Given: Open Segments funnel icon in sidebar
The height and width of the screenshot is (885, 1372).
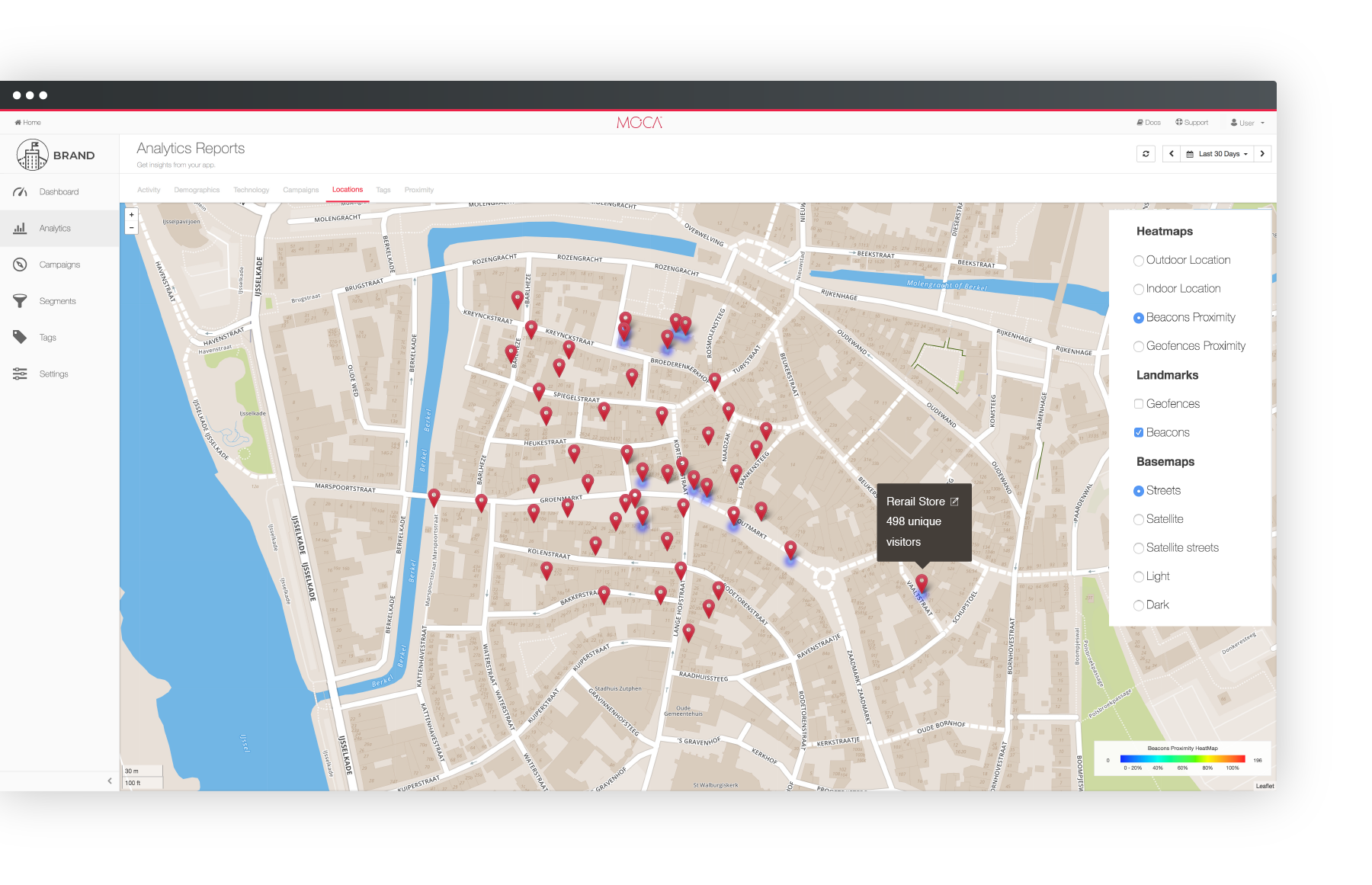Looking at the screenshot, I should (x=20, y=301).
